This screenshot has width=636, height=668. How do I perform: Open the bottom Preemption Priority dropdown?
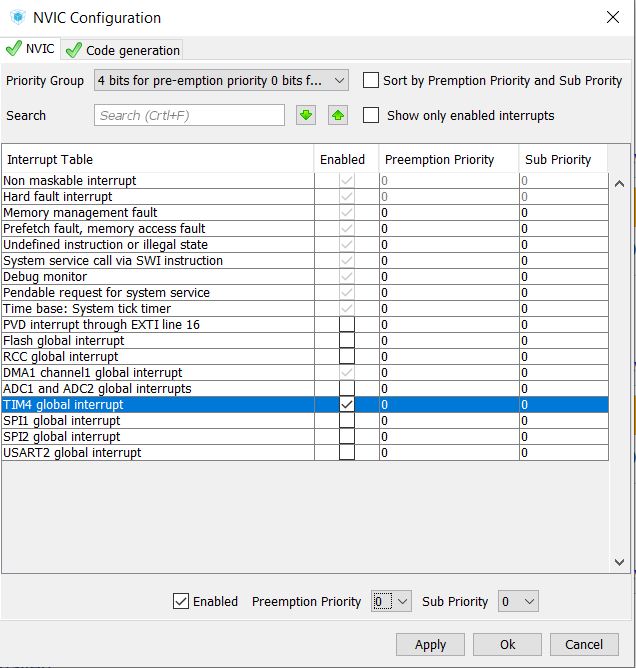click(391, 601)
